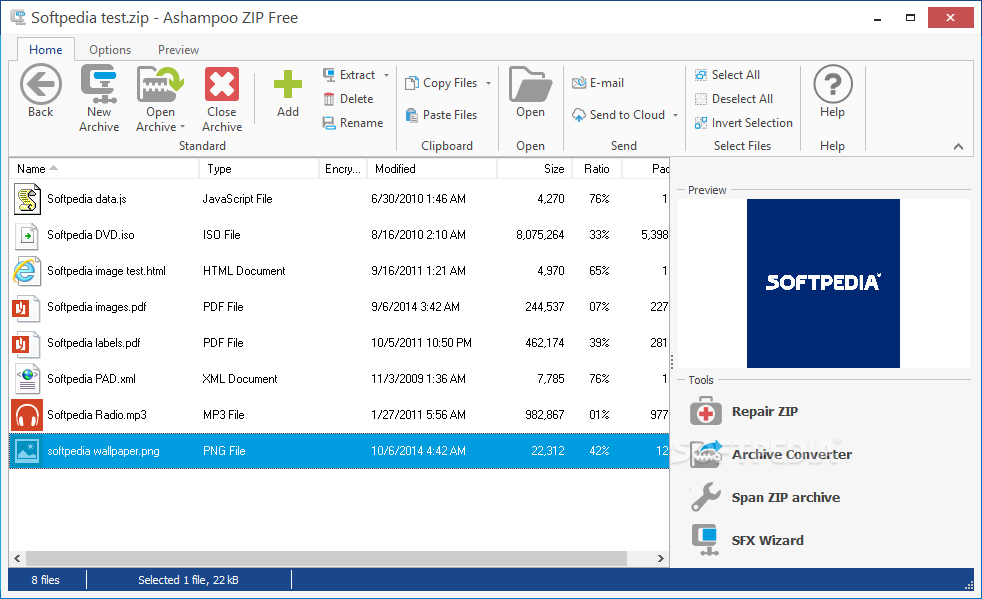Click the JavaScript File type cell
The width and height of the screenshot is (982, 599).
(237, 199)
